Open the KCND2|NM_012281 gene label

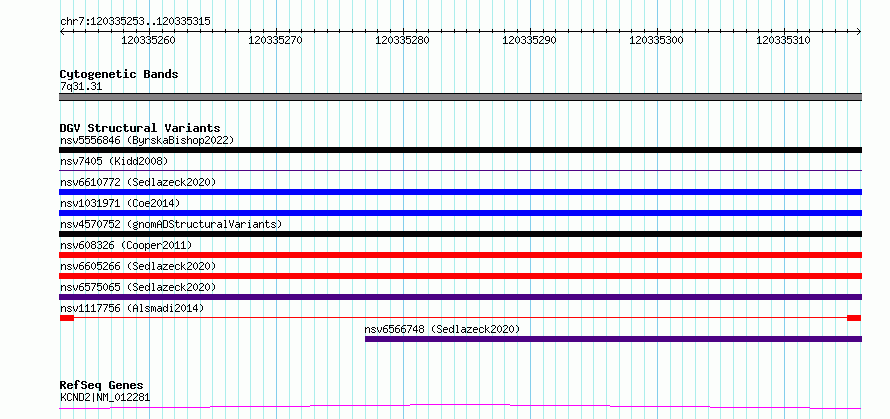(x=105, y=397)
